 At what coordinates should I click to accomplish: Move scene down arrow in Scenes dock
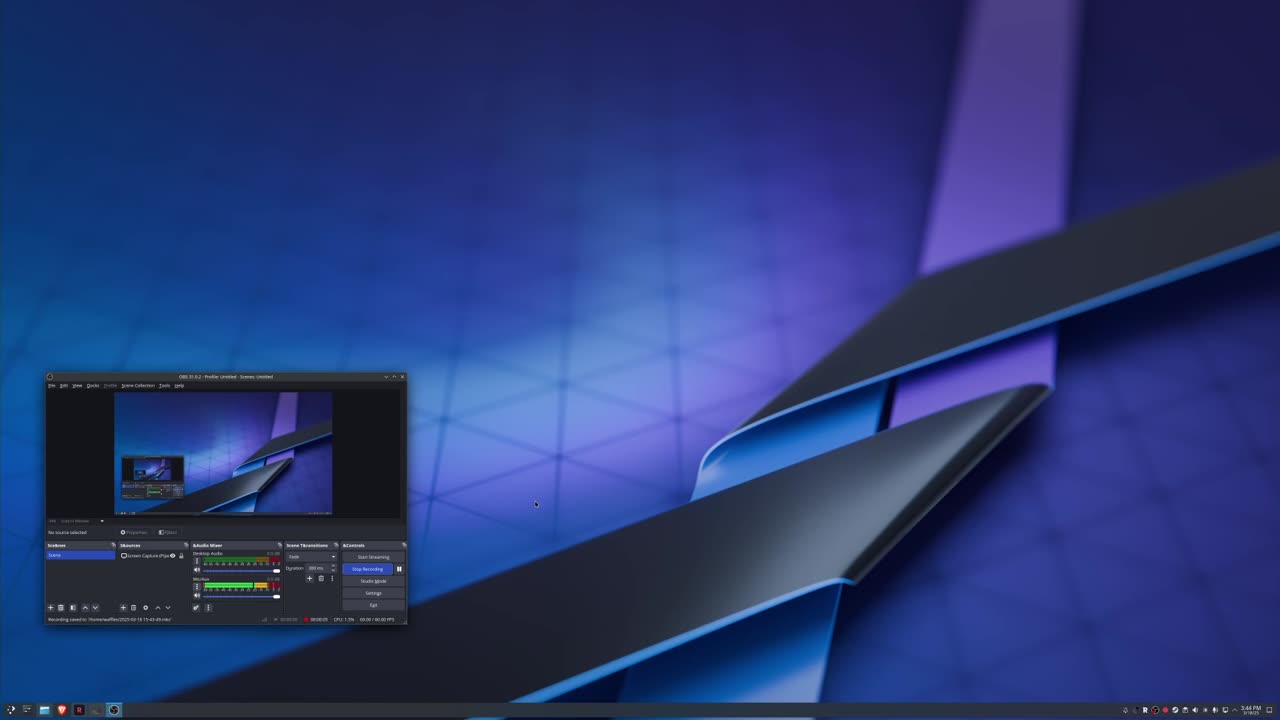(x=95, y=608)
